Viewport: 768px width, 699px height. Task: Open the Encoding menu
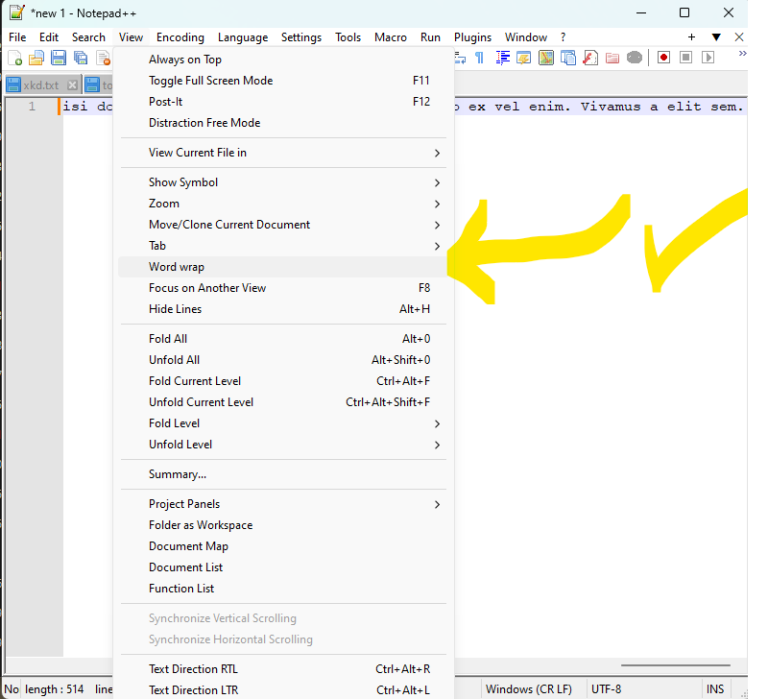click(x=180, y=37)
